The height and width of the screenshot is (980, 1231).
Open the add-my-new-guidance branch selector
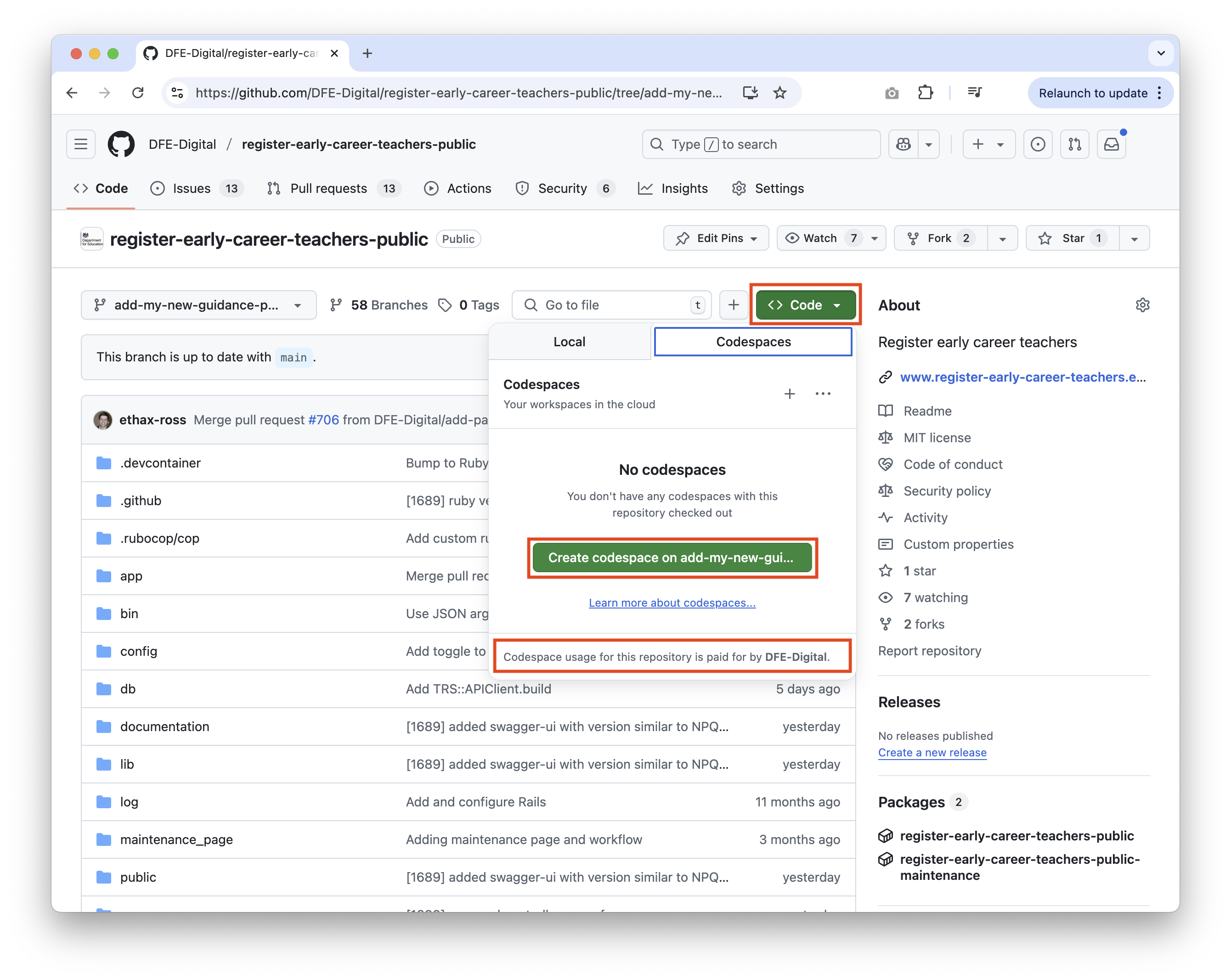[199, 305]
